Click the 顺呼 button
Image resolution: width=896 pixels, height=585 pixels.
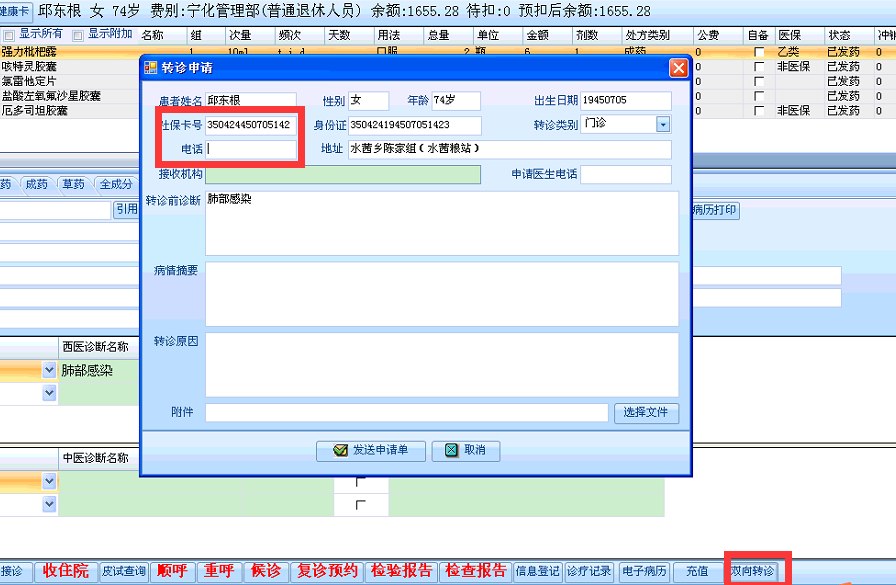172,571
